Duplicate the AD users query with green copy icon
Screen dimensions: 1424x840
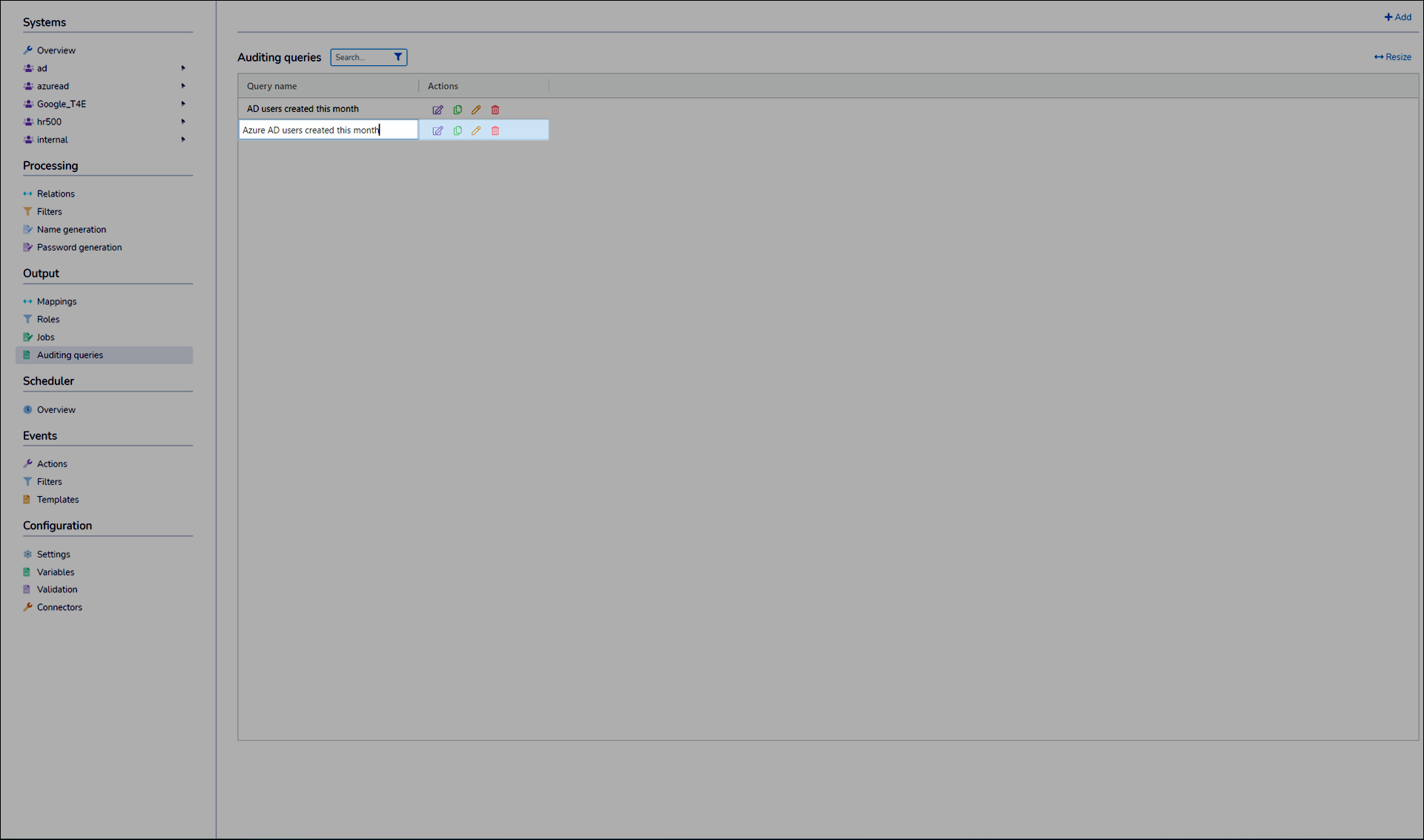tap(457, 109)
